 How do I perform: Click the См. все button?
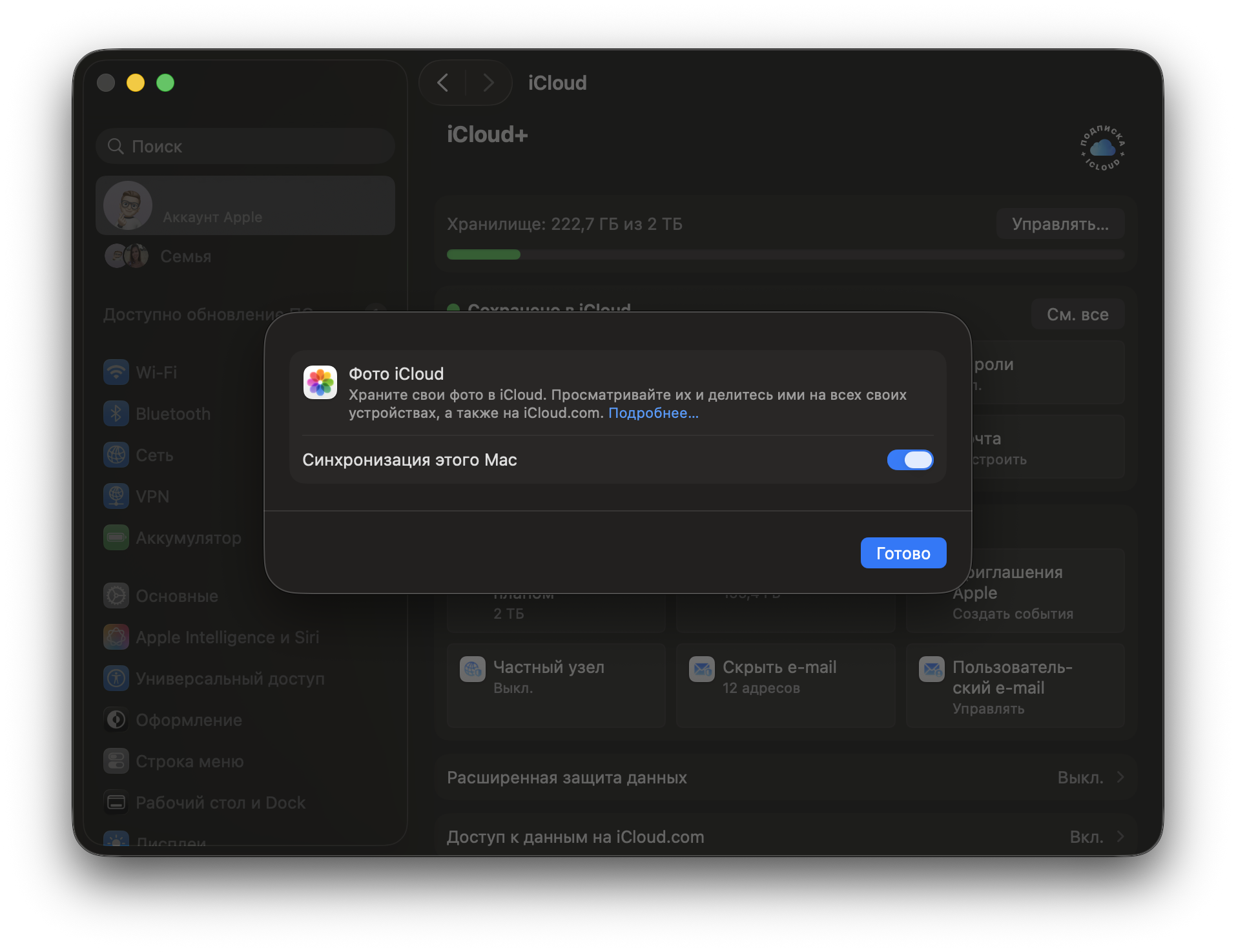click(1077, 315)
